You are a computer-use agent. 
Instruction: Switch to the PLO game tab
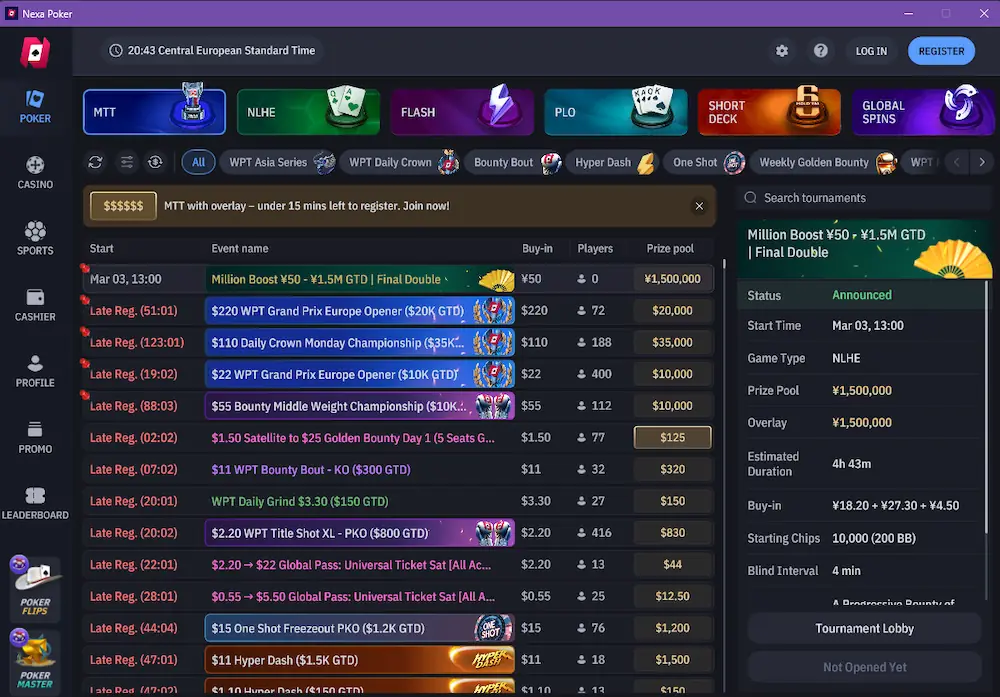tap(615, 110)
